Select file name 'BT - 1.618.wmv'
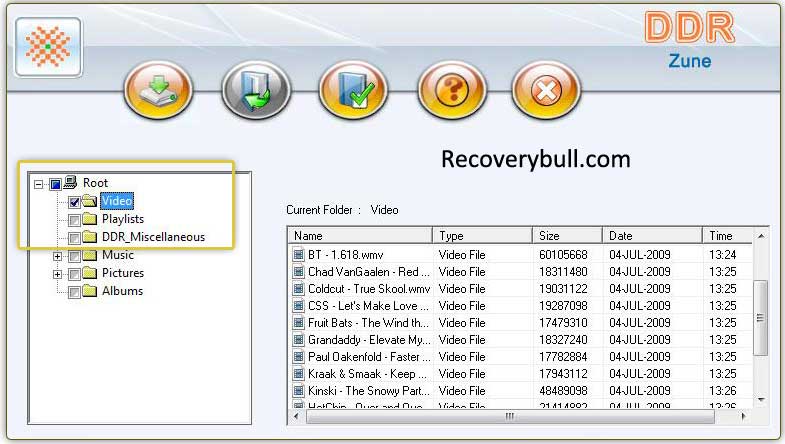 [346, 255]
